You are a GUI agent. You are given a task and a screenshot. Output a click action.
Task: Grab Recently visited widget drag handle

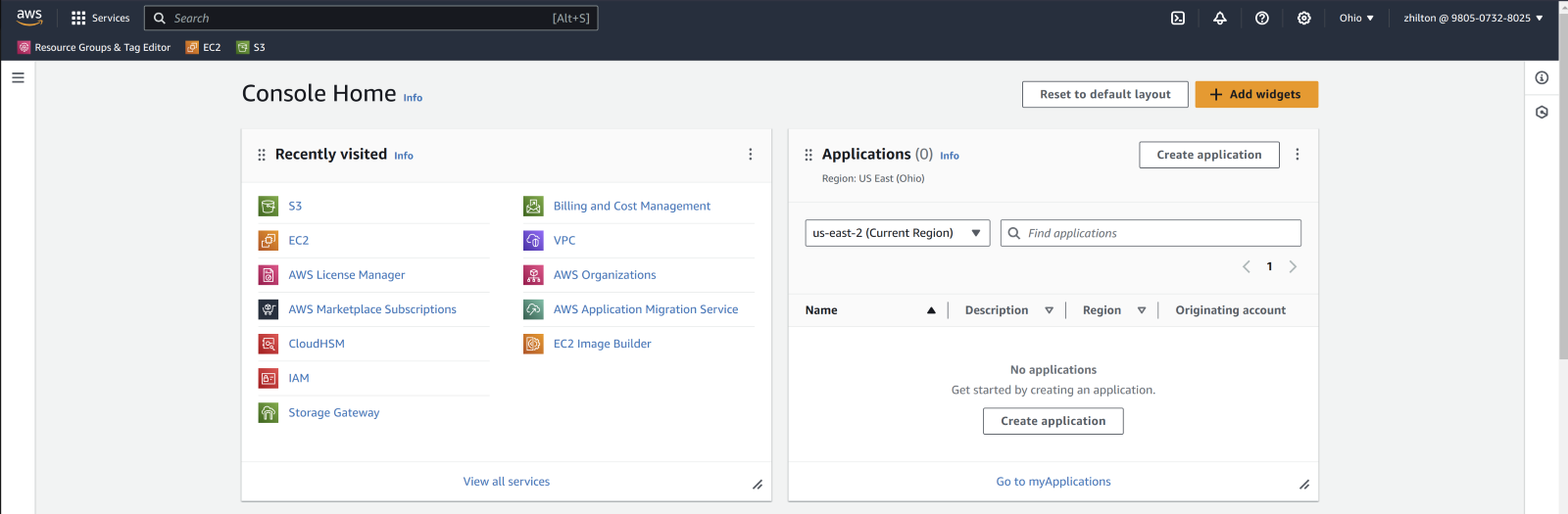pos(262,155)
